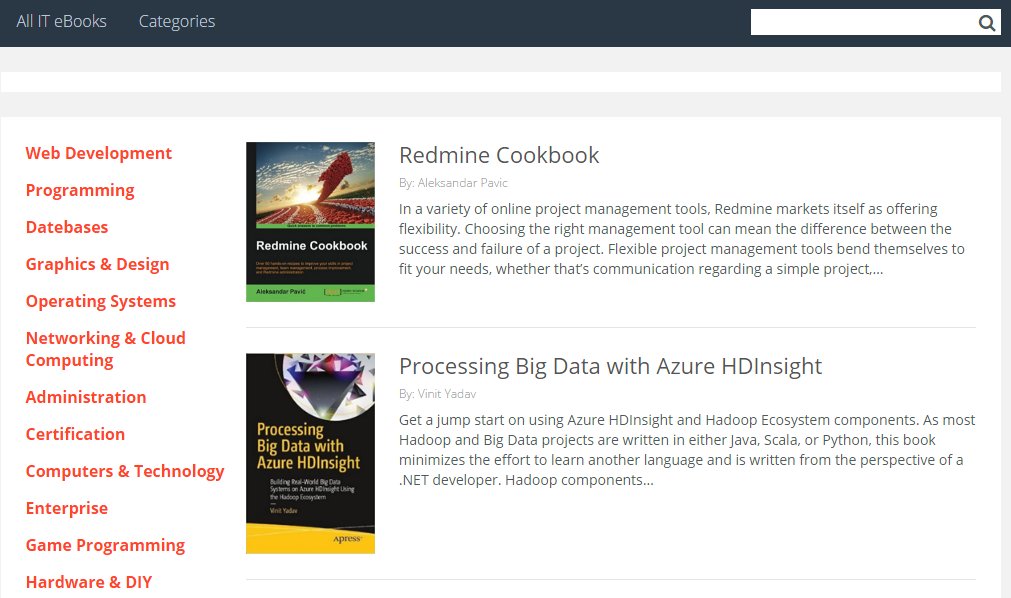The width and height of the screenshot is (1011, 598).
Task: Open Processing Big Data with Azure HDInsight title
Action: [x=610, y=366]
